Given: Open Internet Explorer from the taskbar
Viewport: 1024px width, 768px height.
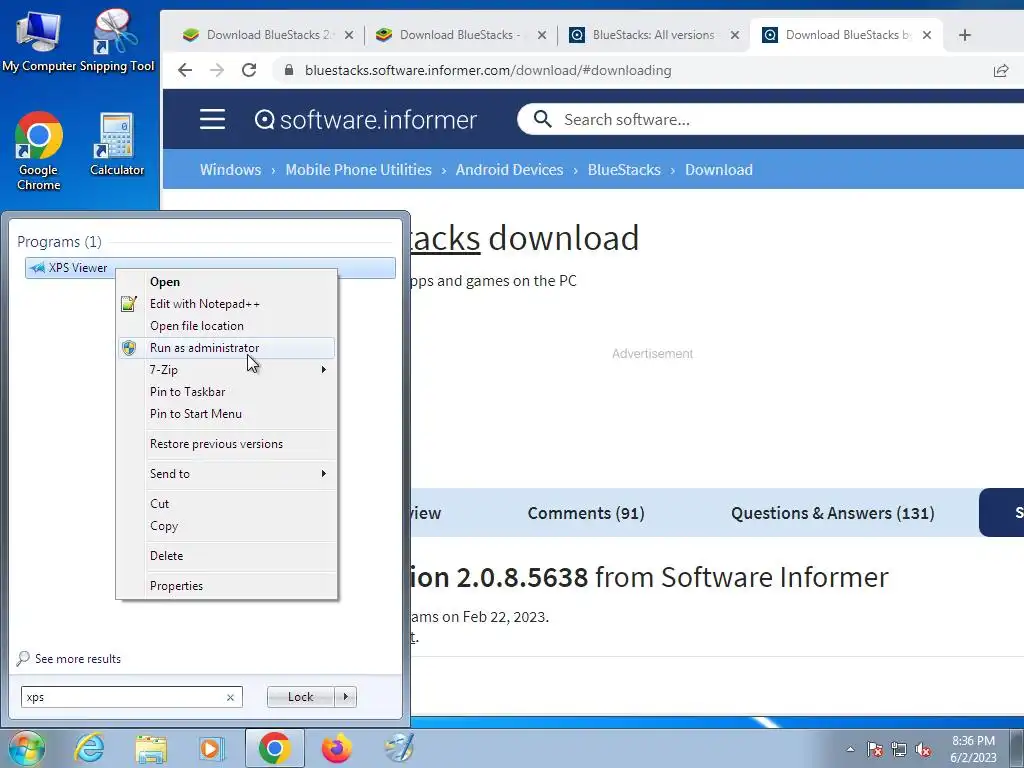Looking at the screenshot, I should 89,748.
